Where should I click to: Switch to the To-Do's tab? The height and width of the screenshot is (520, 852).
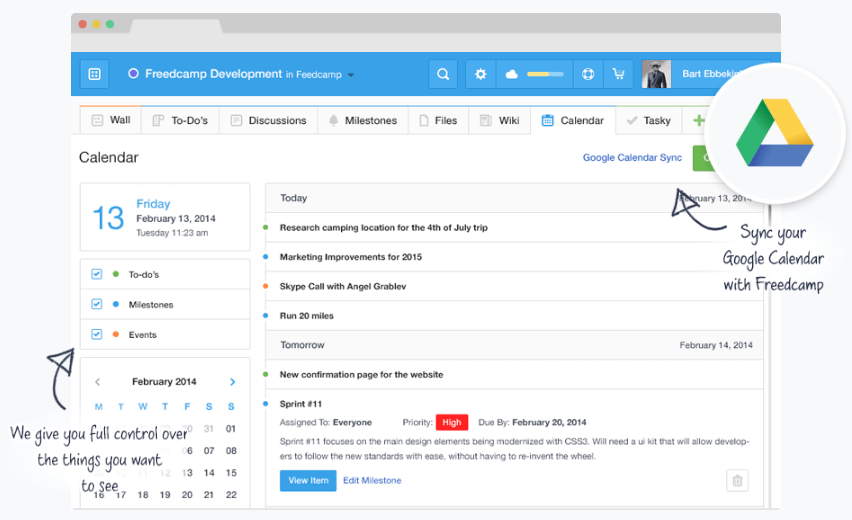click(x=180, y=120)
